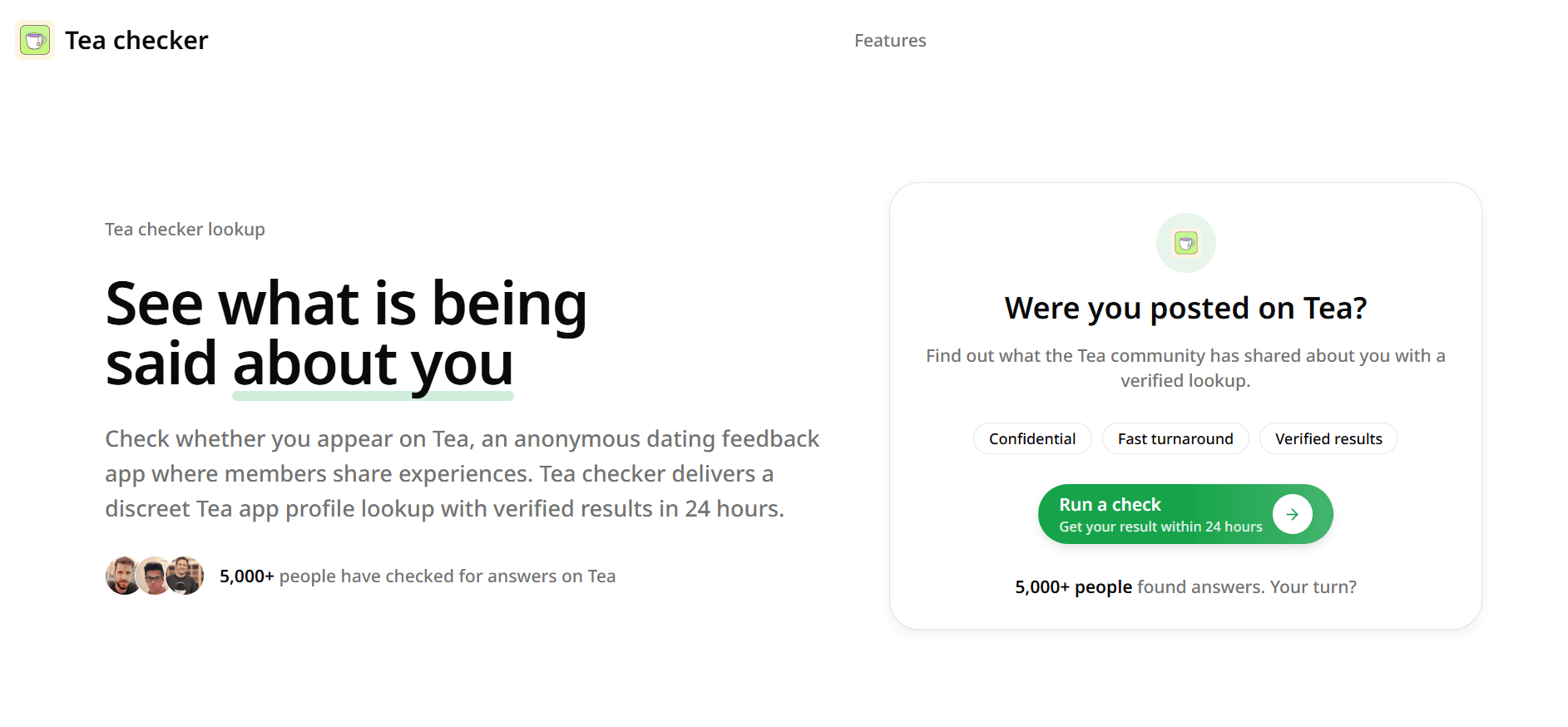Click the first bearded avatar photo
This screenshot has width=1568, height=727.
[123, 575]
